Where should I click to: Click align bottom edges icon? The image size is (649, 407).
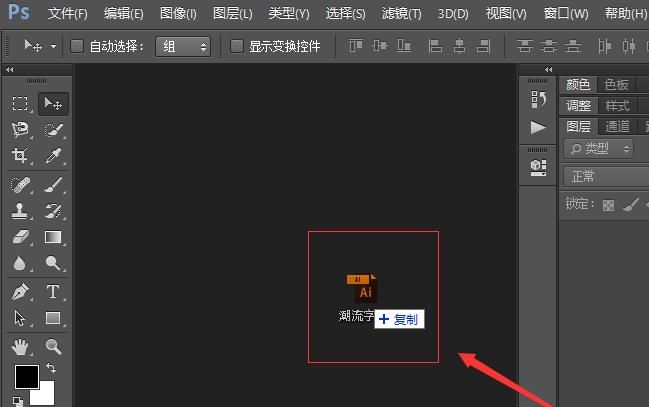[x=404, y=46]
